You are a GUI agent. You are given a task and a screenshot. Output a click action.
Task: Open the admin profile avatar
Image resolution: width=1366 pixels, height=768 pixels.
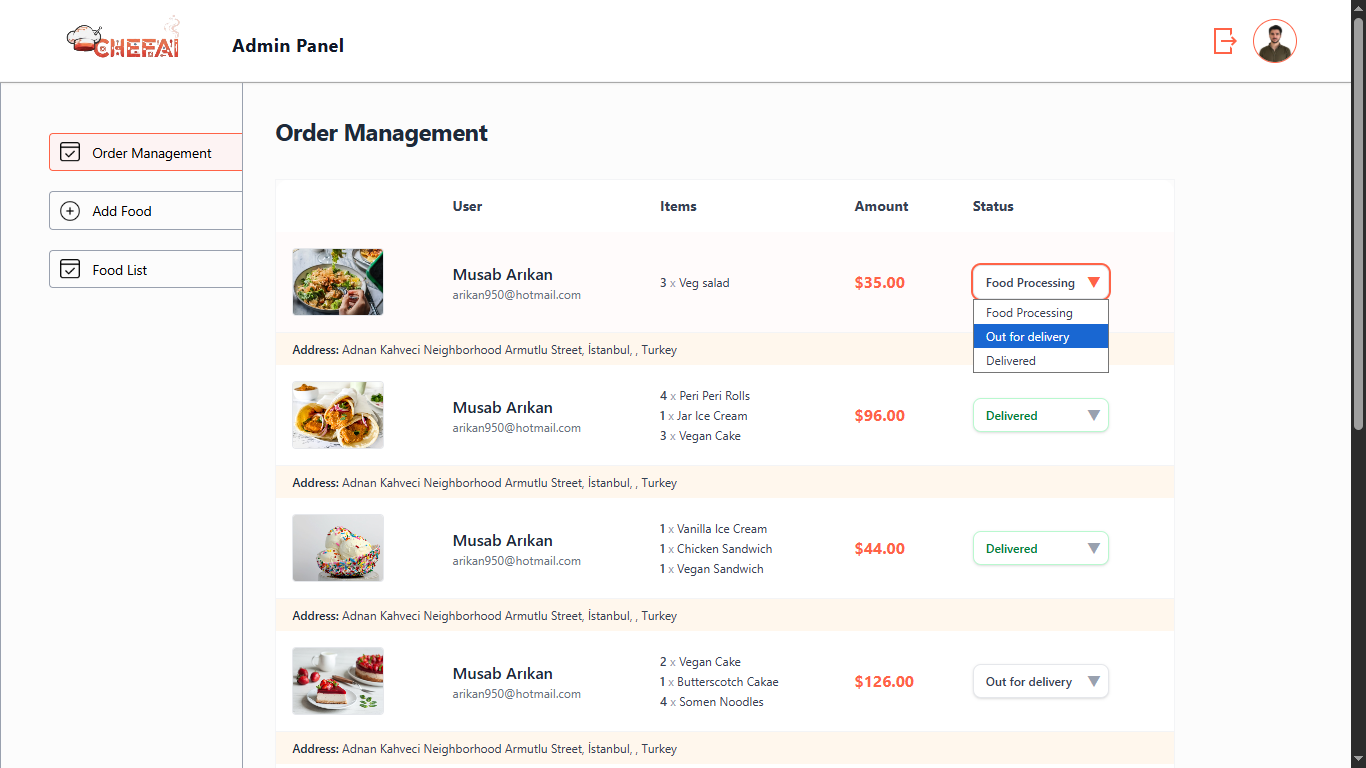[1274, 41]
